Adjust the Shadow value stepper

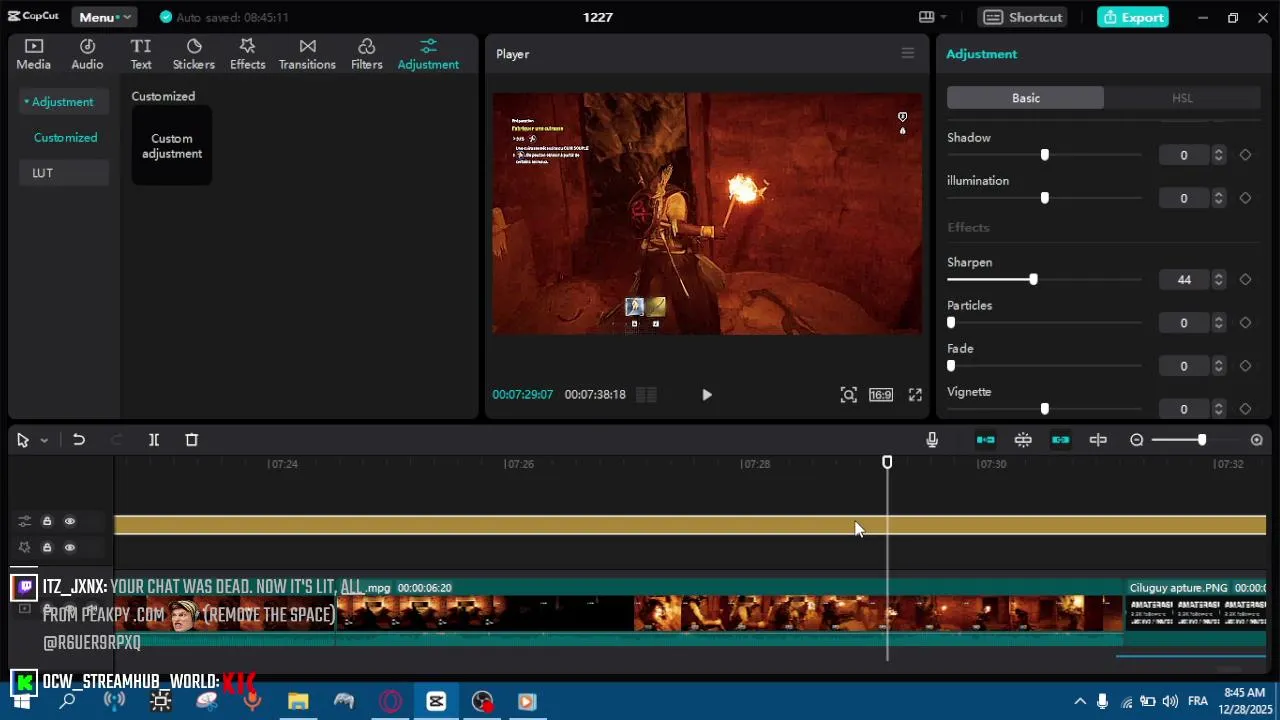[x=1218, y=155]
